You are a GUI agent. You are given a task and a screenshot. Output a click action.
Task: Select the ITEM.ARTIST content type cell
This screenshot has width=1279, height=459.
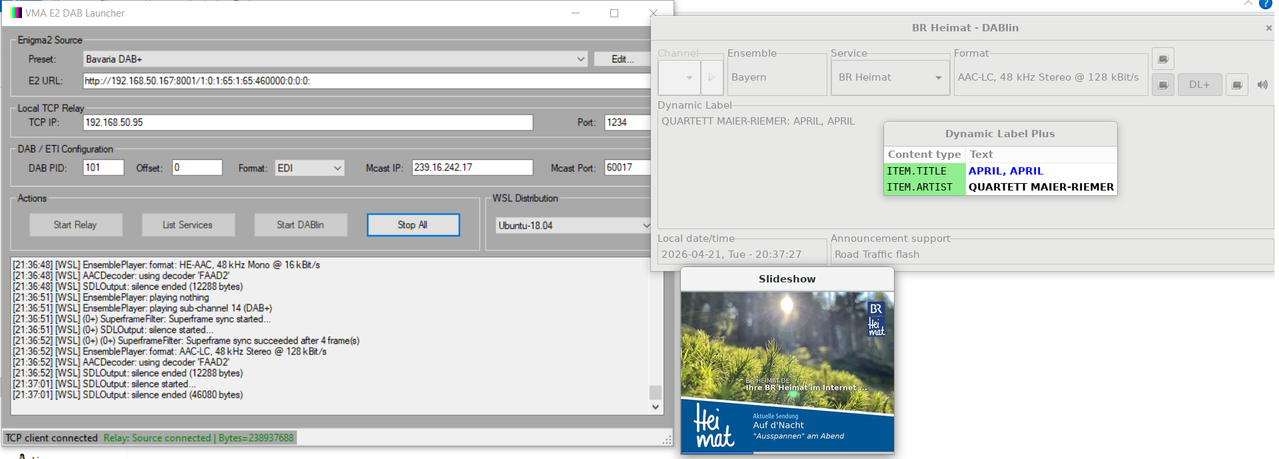[925, 187]
